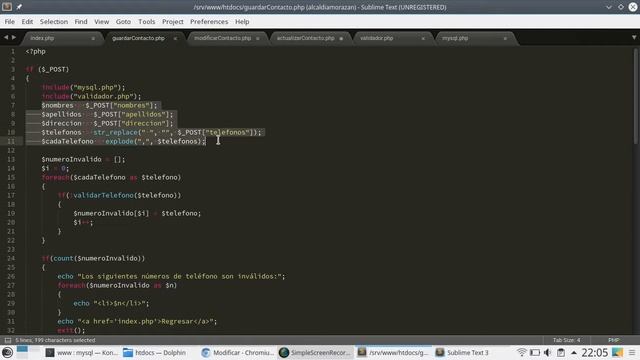The image size is (640, 360).
Task: Open the volume tray icon
Action: tap(548, 353)
